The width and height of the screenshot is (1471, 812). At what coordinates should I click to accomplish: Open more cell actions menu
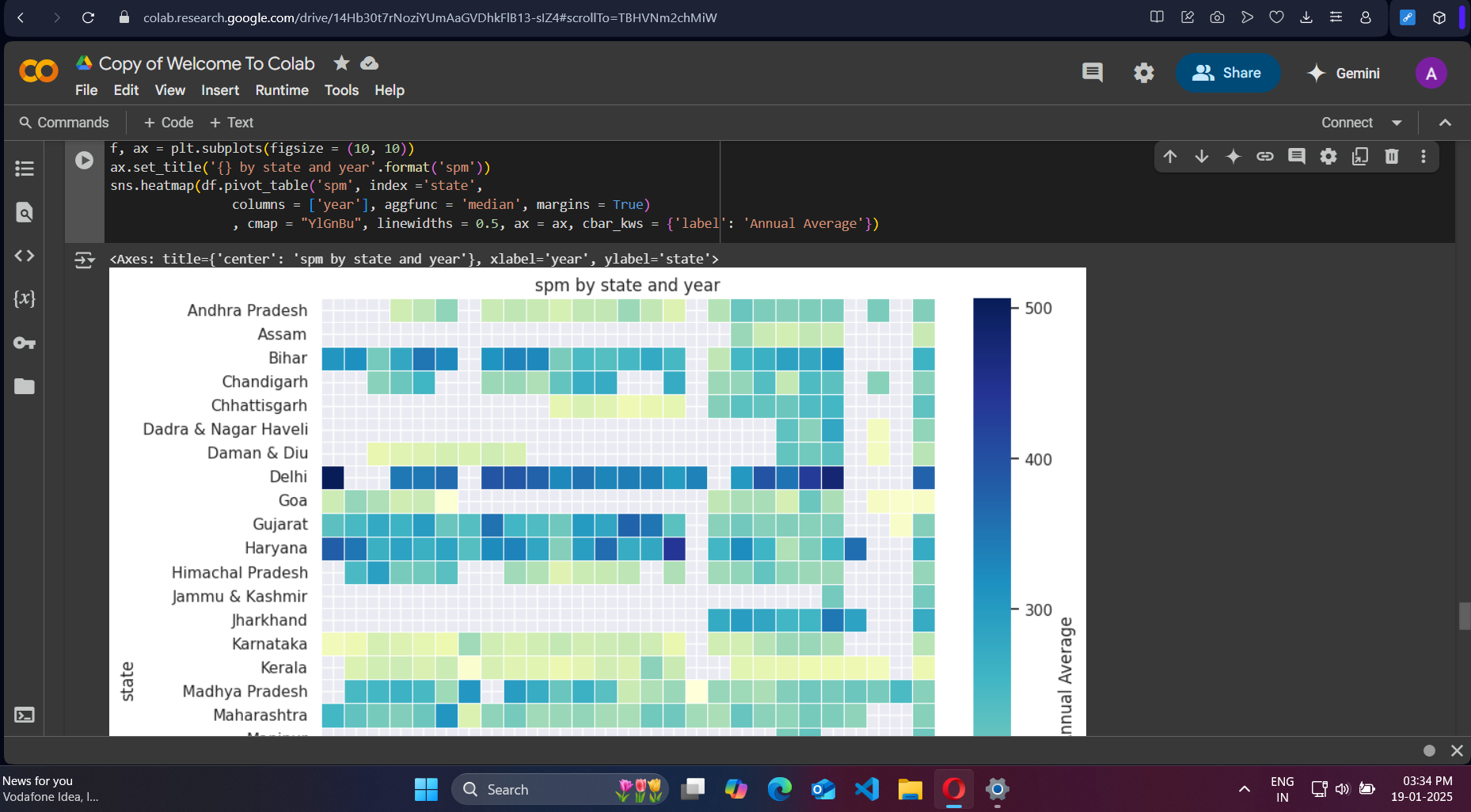tap(1423, 157)
